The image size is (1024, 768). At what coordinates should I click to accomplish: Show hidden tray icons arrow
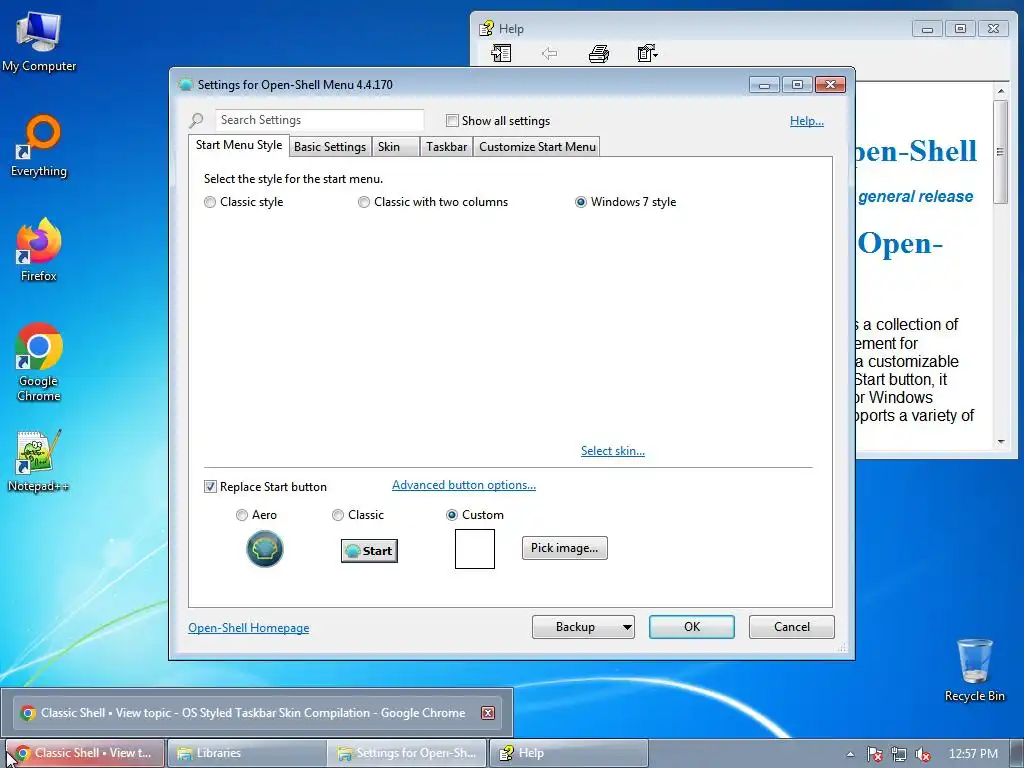[x=850, y=754]
